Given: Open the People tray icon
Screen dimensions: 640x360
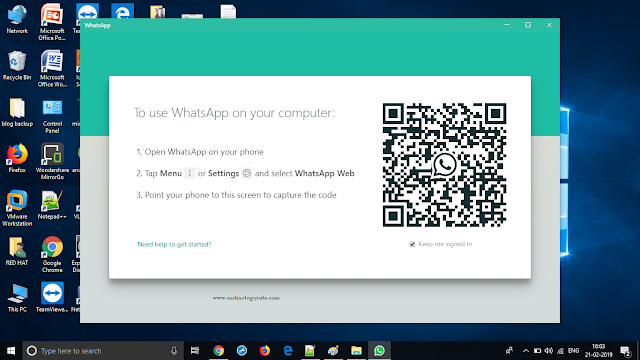Looking at the screenshot, I should [x=509, y=351].
